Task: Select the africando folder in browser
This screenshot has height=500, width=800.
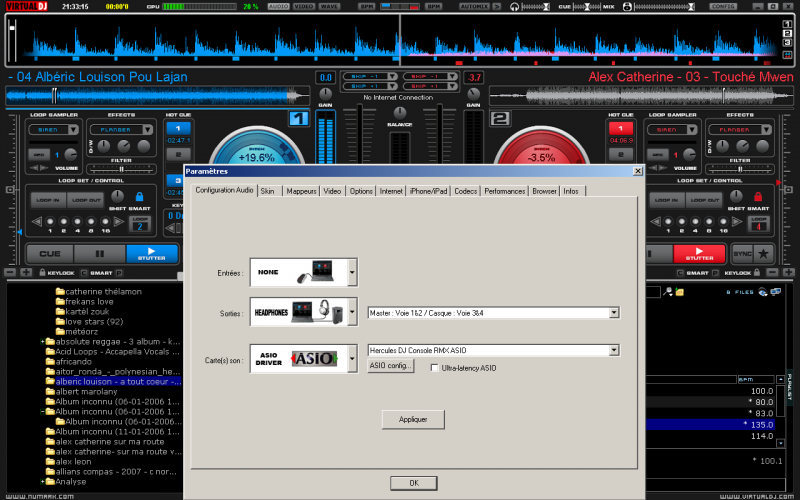Action: point(74,361)
